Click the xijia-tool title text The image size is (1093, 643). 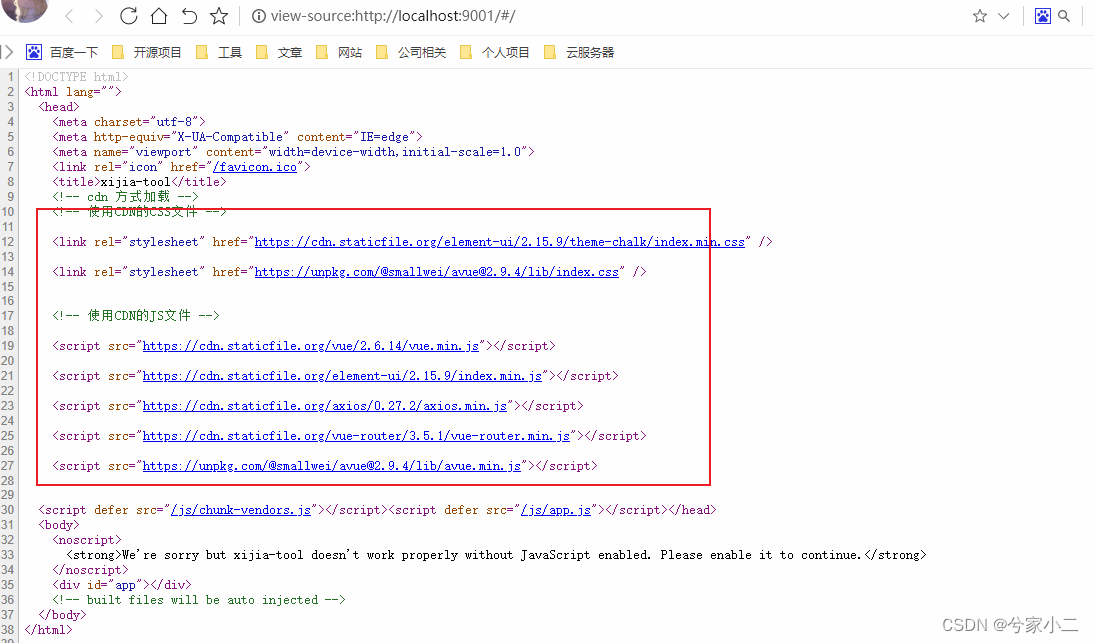click(x=135, y=182)
